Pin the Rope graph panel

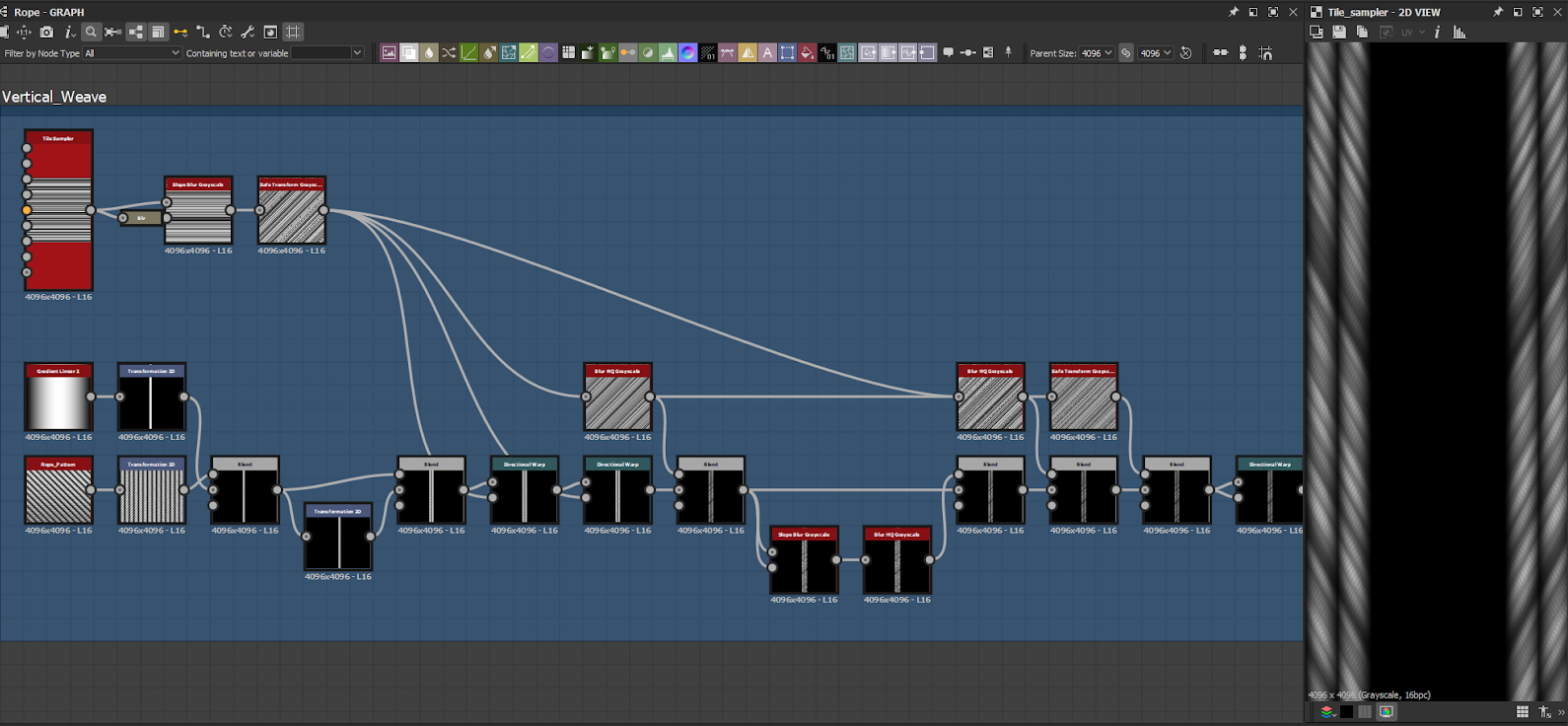(x=1233, y=12)
